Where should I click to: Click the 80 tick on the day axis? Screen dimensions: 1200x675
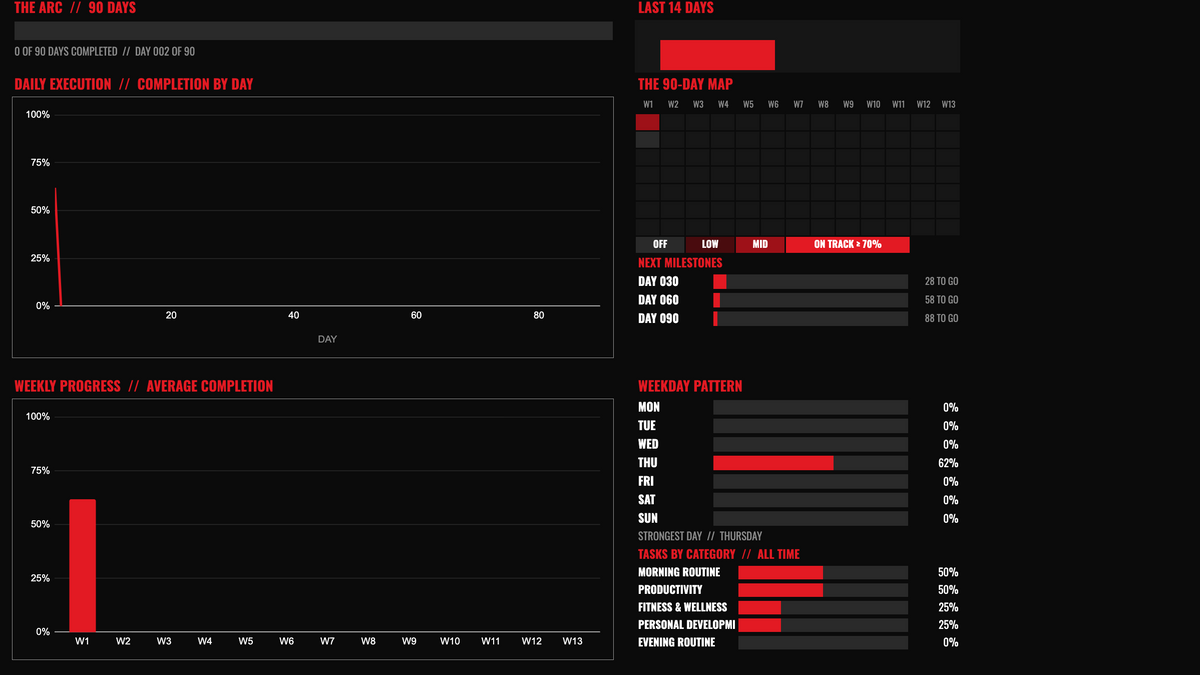pos(539,316)
